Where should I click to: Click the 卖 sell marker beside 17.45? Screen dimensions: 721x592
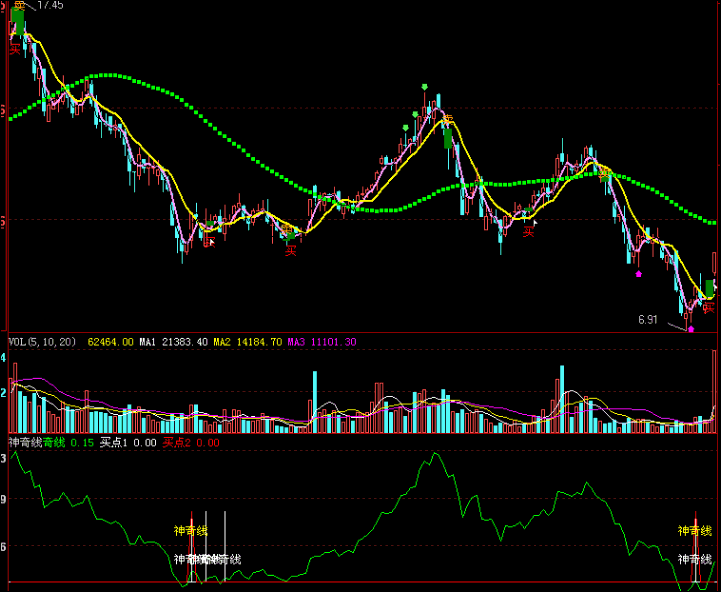tap(18, 6)
